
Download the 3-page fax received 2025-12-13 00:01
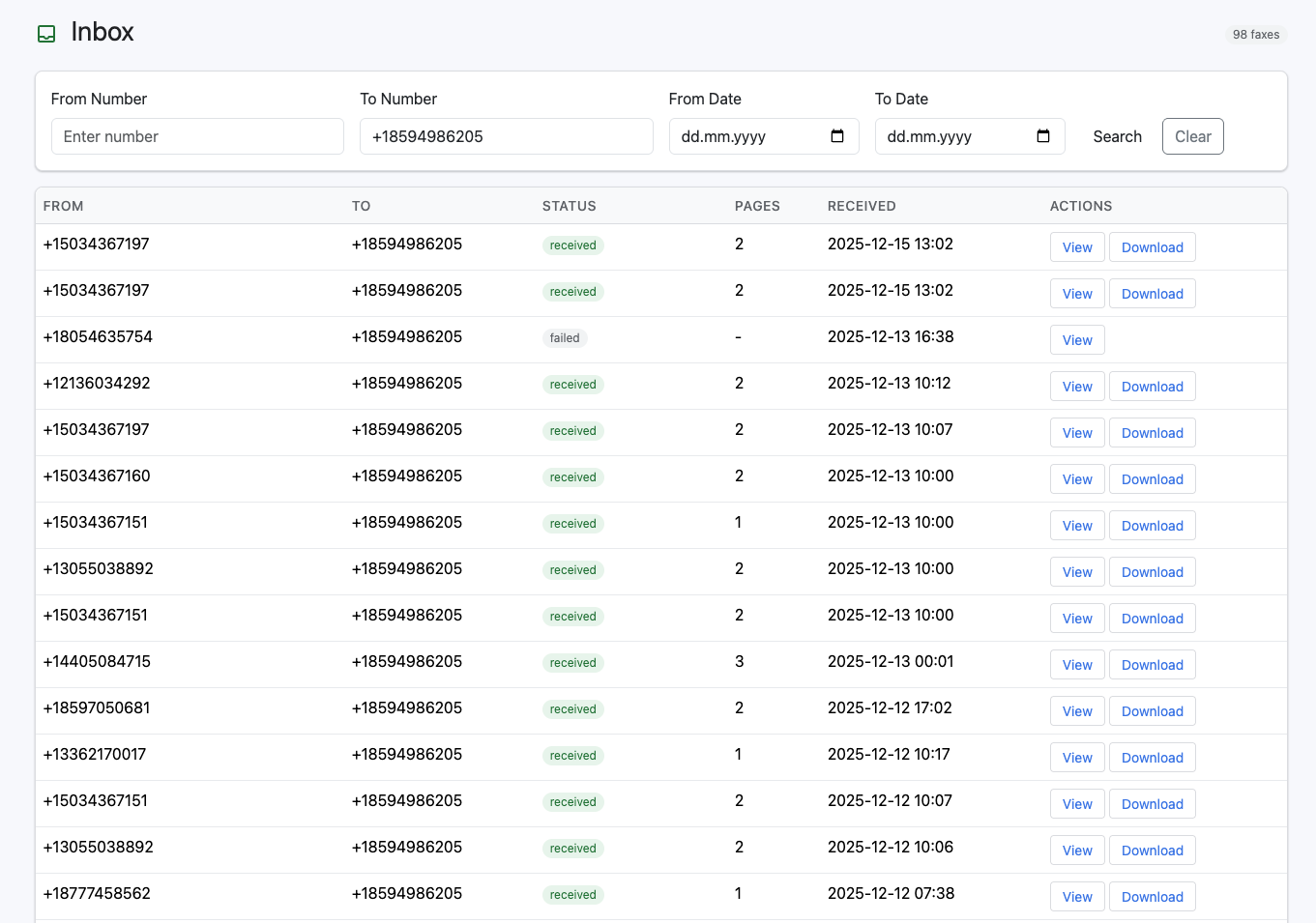pyautogui.click(x=1152, y=665)
